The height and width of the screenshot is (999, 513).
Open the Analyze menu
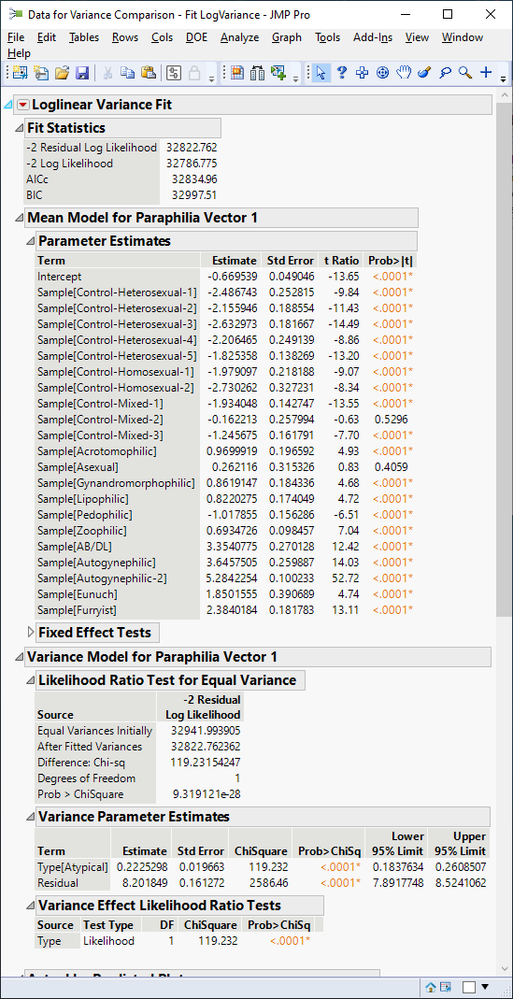point(240,38)
